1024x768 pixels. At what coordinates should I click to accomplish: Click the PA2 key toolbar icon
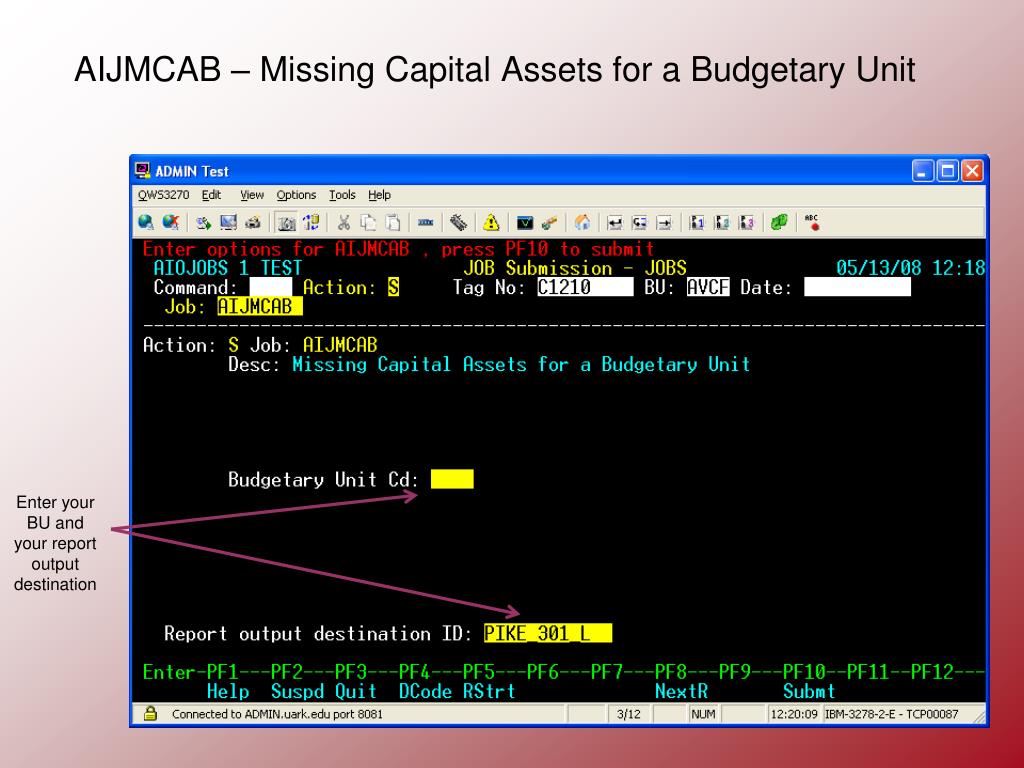click(x=722, y=223)
